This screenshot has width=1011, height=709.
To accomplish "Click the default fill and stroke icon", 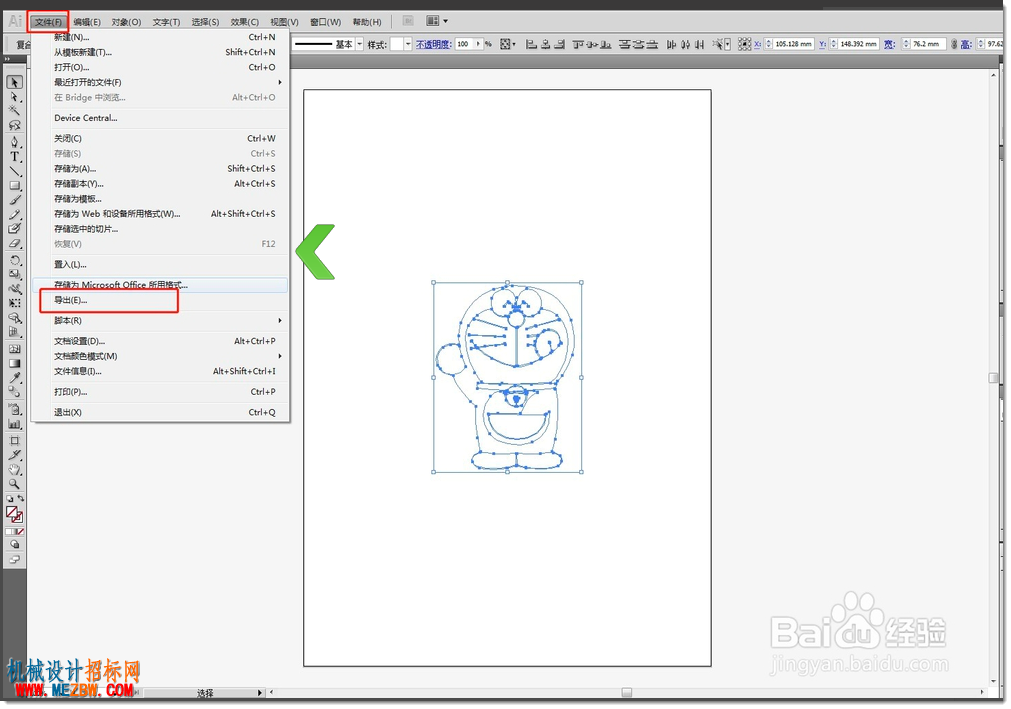I will [x=10, y=499].
